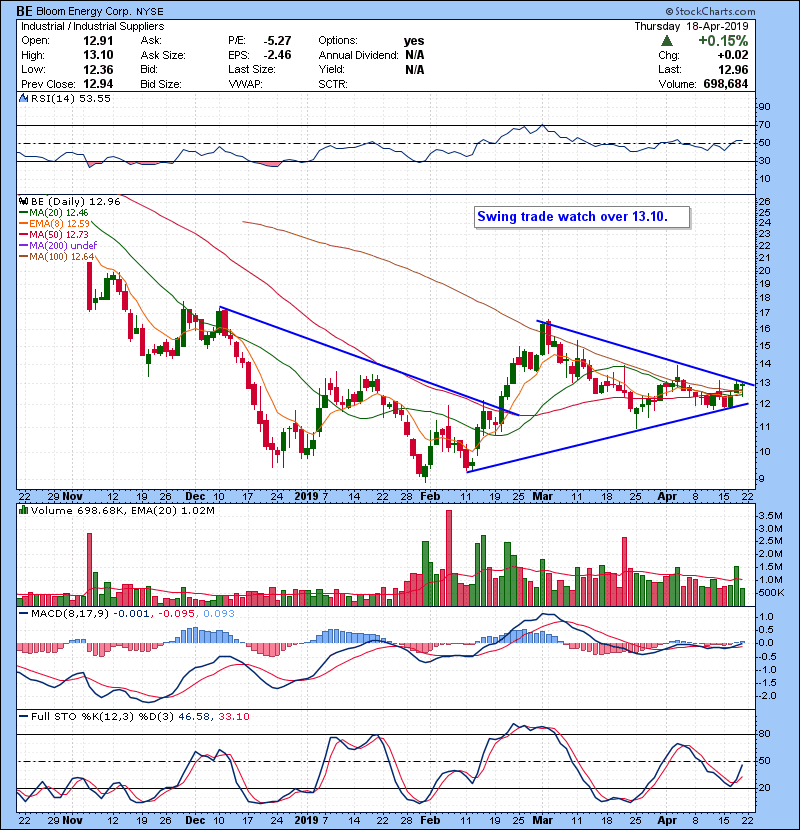
Task: Click the stochastic %D value 33.10
Action: click(x=233, y=717)
